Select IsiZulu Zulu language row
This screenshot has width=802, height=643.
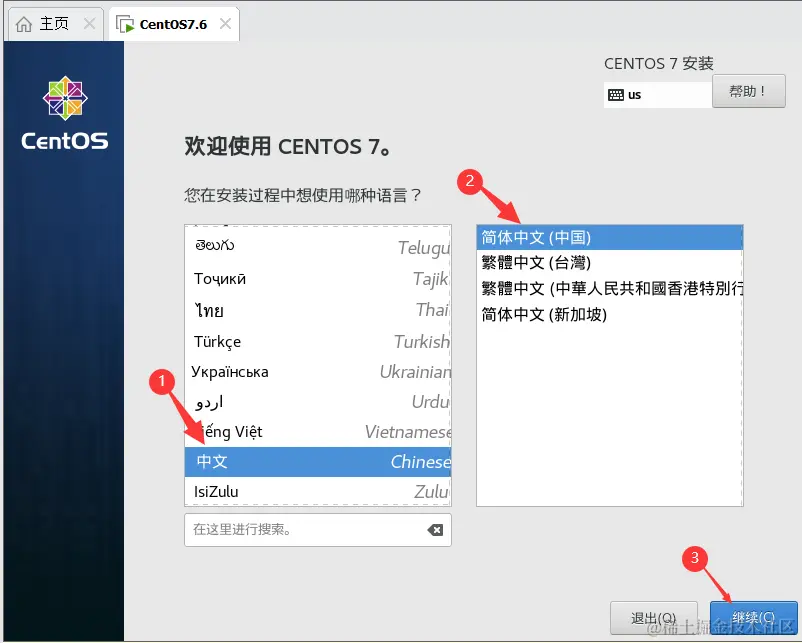(318, 492)
